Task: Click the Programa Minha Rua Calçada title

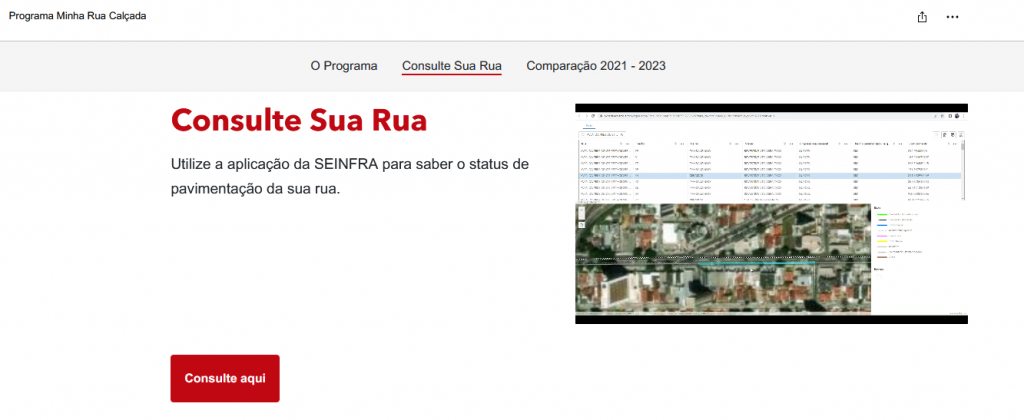Action: pos(78,16)
